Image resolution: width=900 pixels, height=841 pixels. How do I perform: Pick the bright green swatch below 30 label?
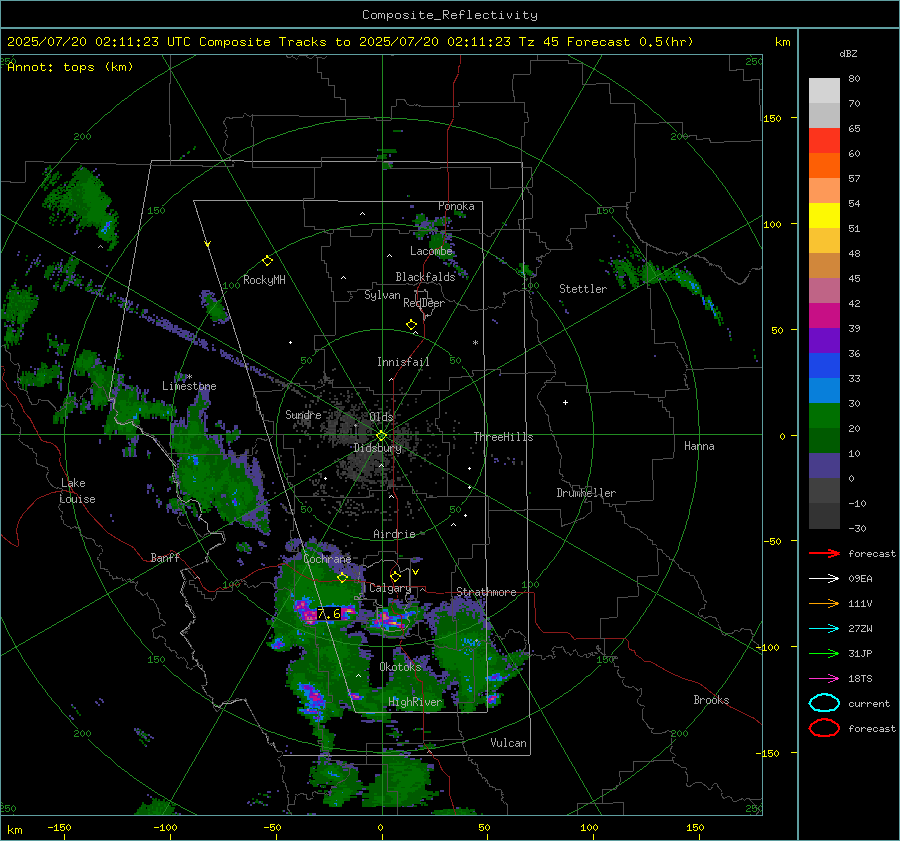[824, 416]
